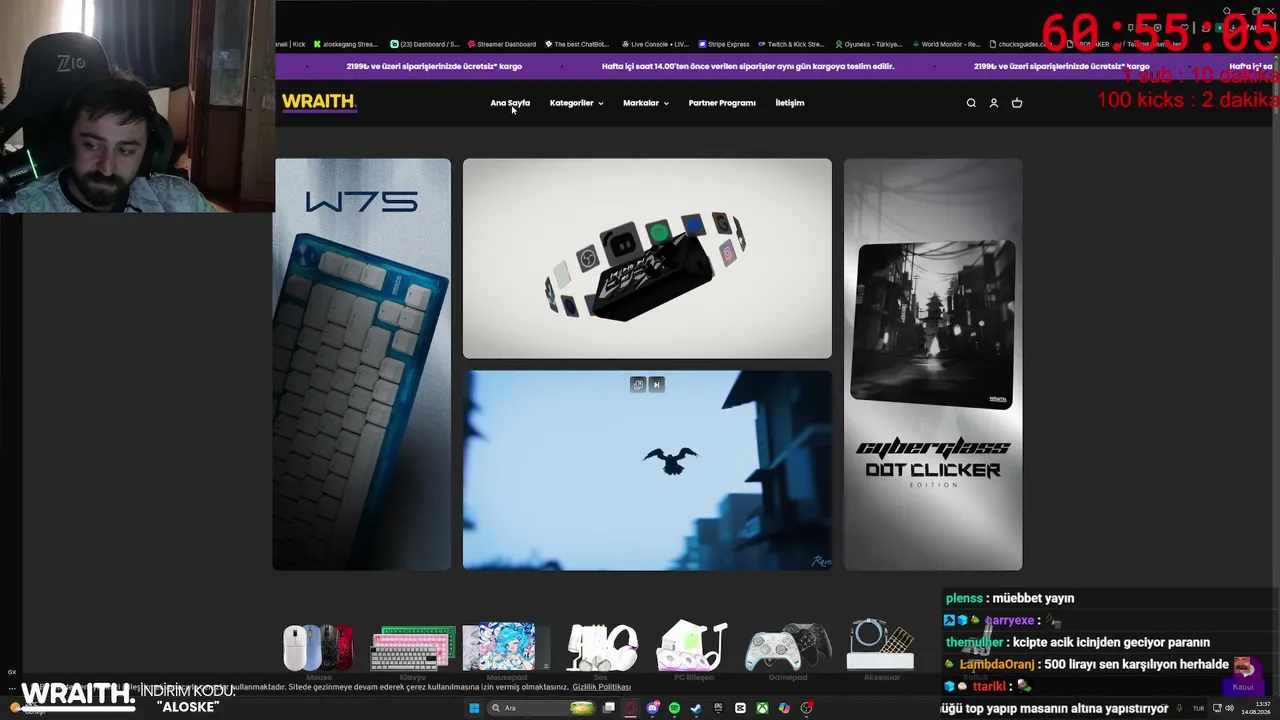Open the Aksesuar category icon
Image resolution: width=1280 pixels, height=720 pixels.
point(880,646)
